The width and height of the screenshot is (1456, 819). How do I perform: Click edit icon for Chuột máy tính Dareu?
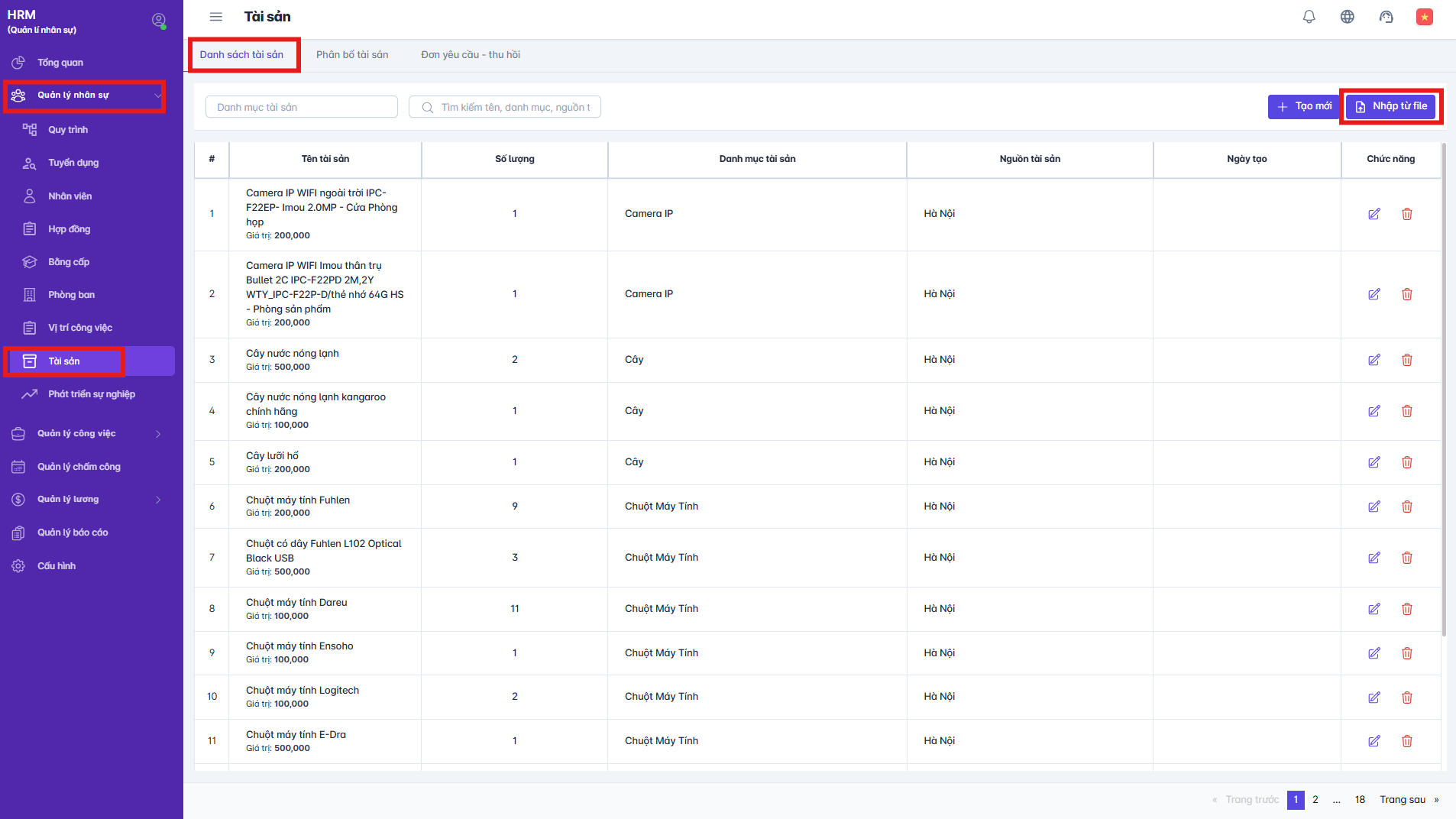point(1373,609)
